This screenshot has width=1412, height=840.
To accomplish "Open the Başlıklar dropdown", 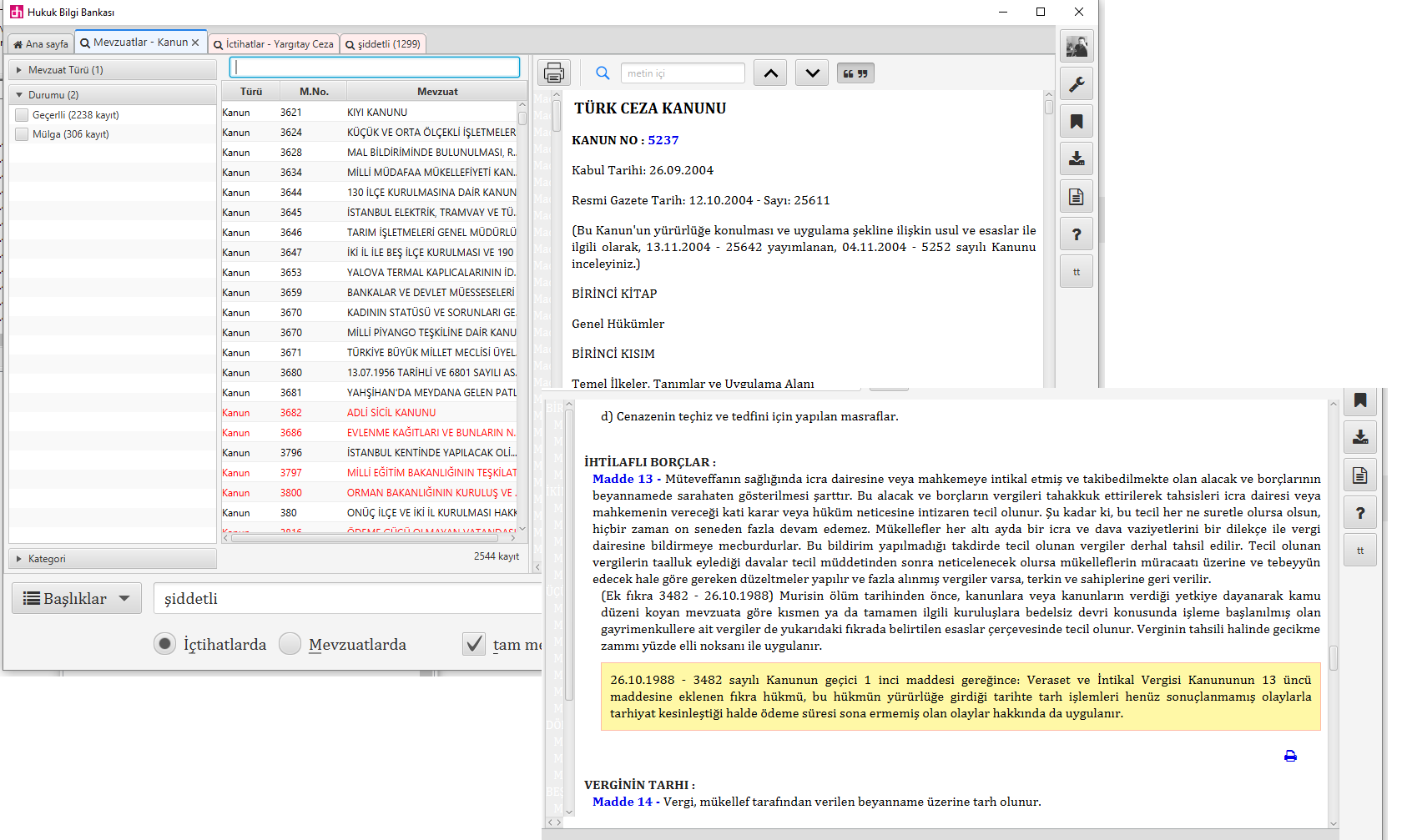I will click(77, 598).
